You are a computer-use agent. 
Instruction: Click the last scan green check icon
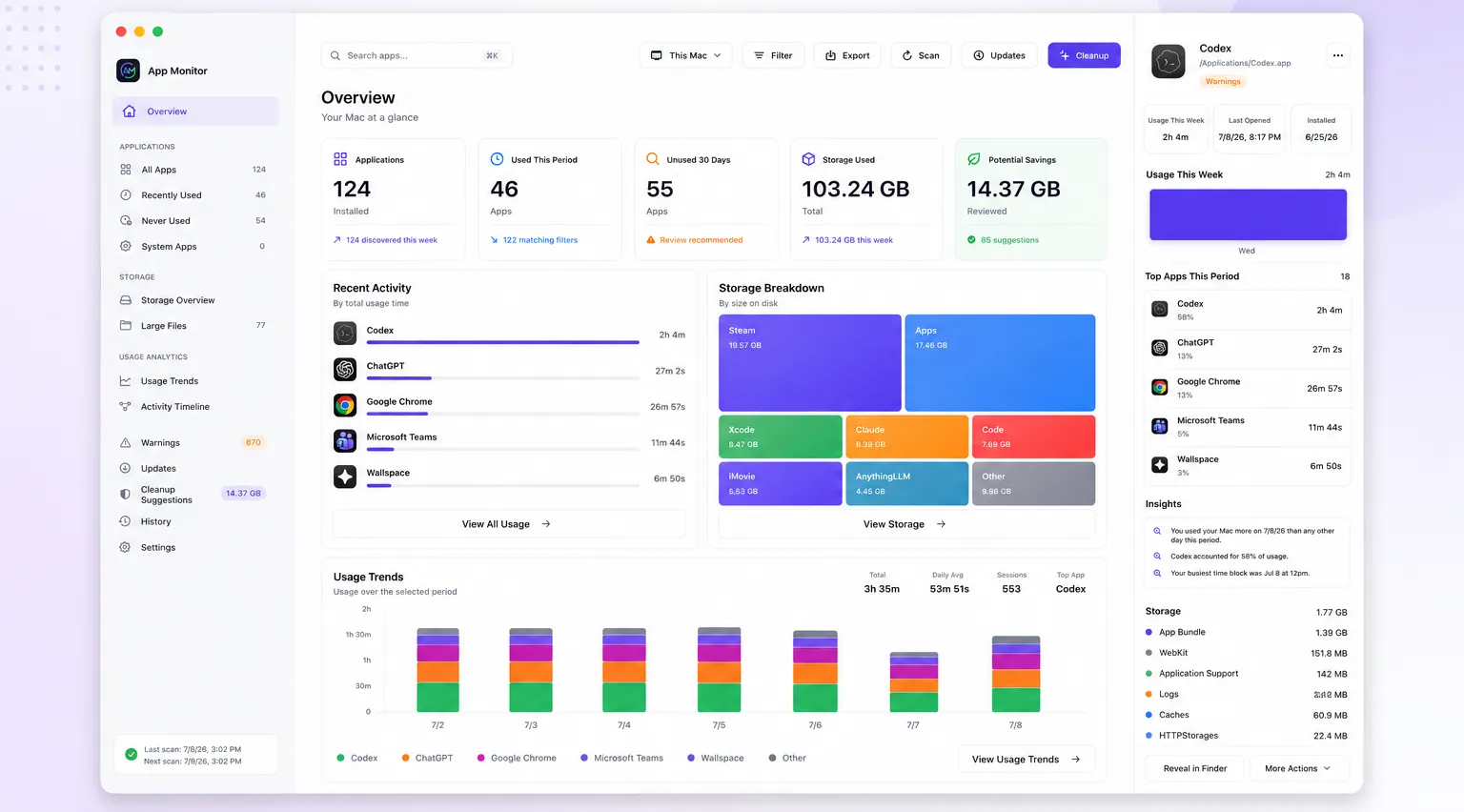(x=132, y=755)
